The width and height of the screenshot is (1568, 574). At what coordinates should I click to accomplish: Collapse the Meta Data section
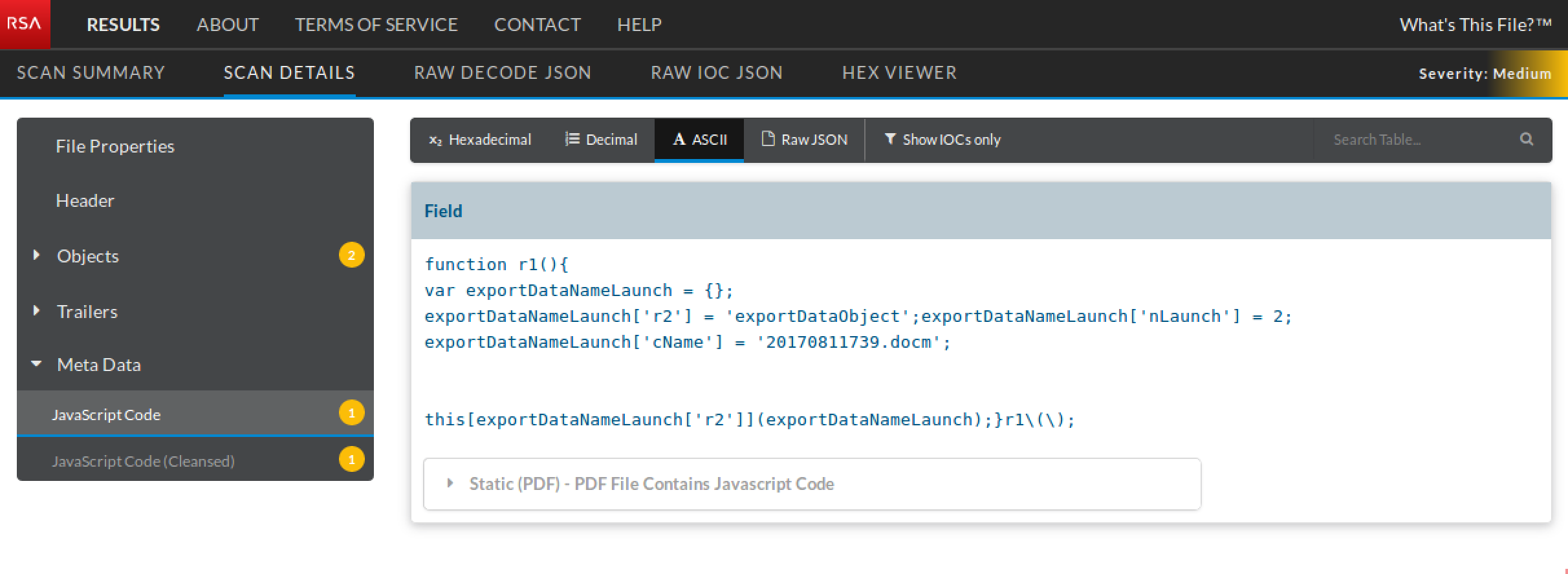pyautogui.click(x=37, y=365)
